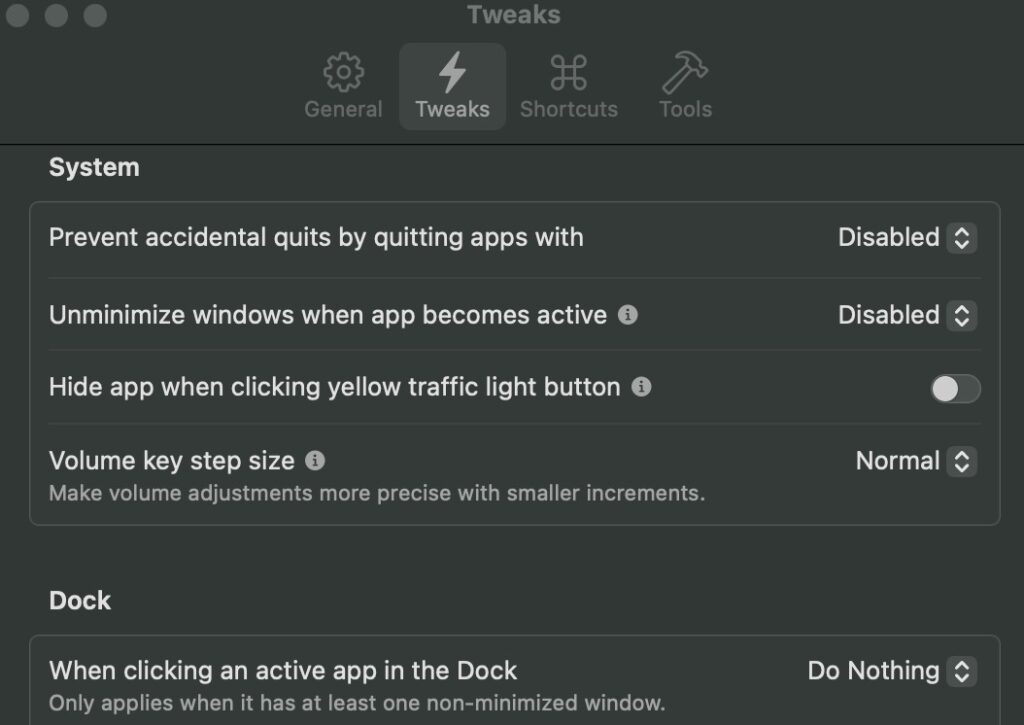This screenshot has width=1024, height=725.
Task: Click the Shortcuts tab label
Action: 569,109
